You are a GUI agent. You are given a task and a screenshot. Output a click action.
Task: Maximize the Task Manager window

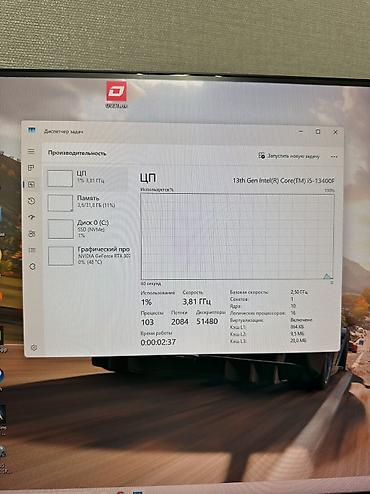tap(318, 132)
